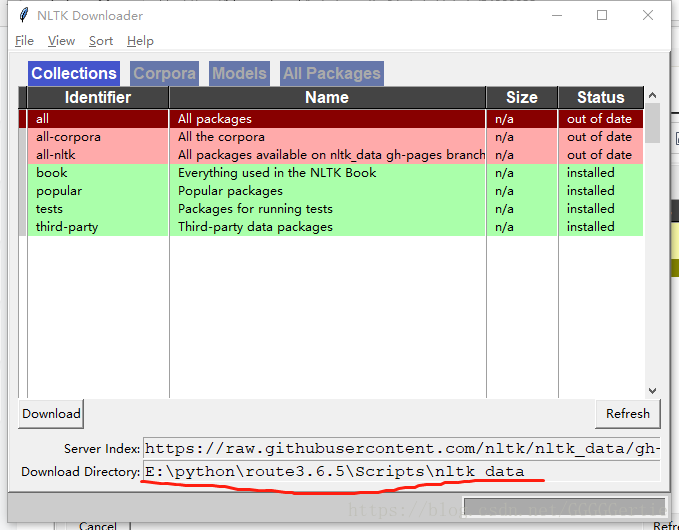Screen dimensions: 679x530
Task: Click the download progress bar at bottom
Action: click(x=564, y=507)
